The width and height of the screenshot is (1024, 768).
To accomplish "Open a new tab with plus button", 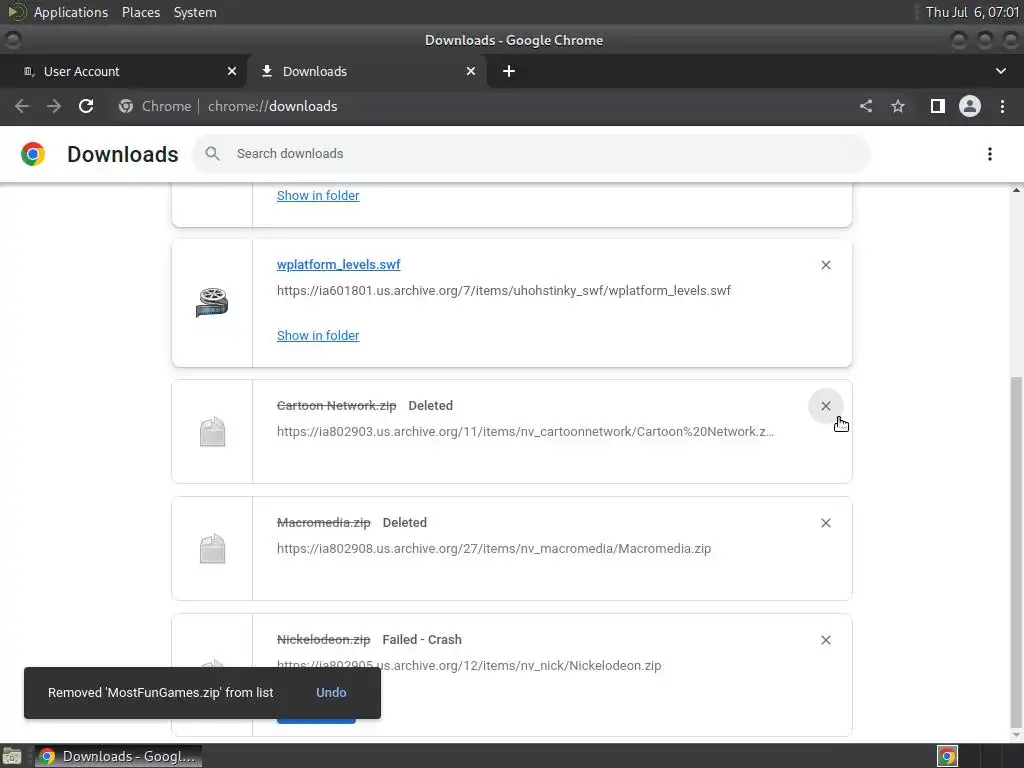I will (x=509, y=71).
